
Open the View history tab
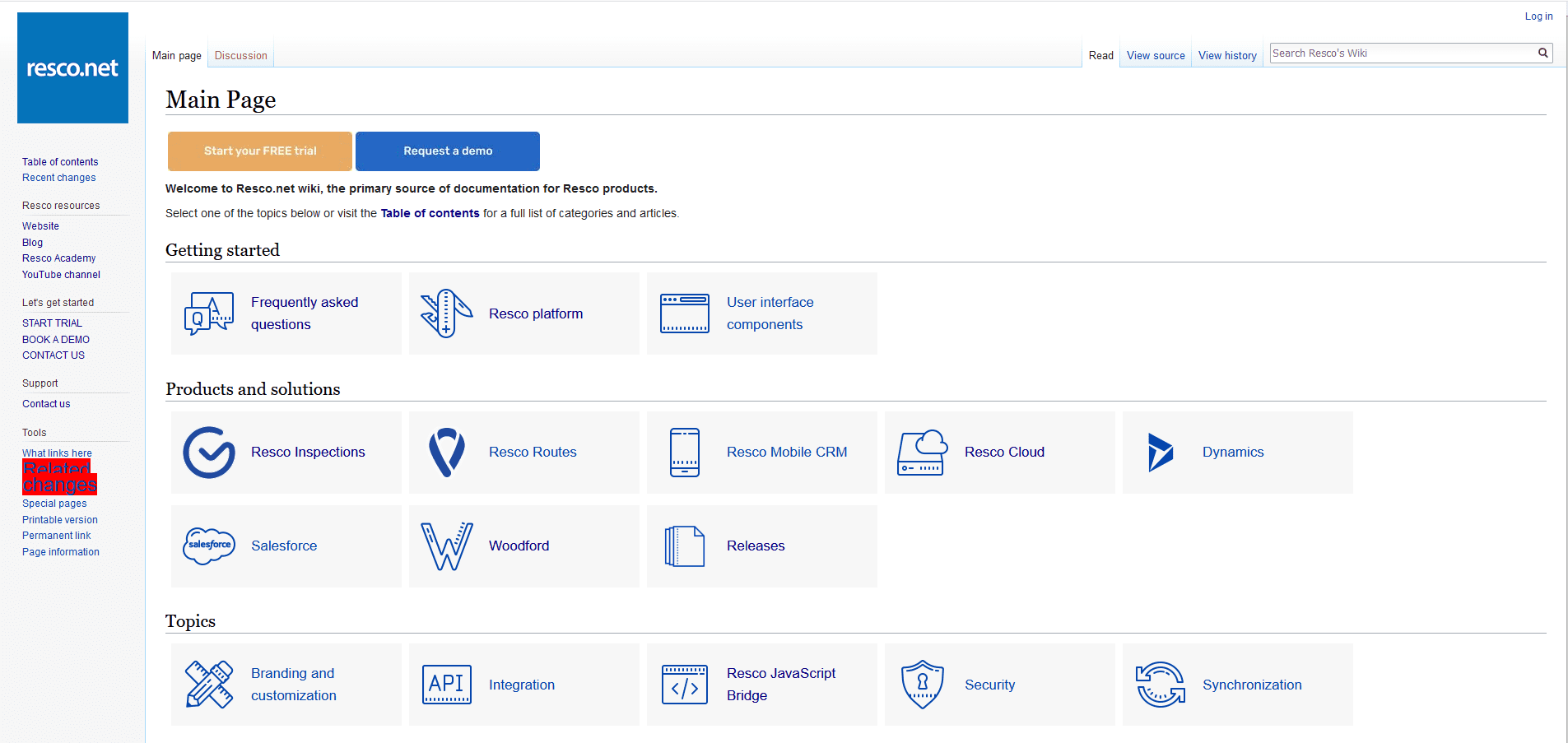click(x=1227, y=56)
